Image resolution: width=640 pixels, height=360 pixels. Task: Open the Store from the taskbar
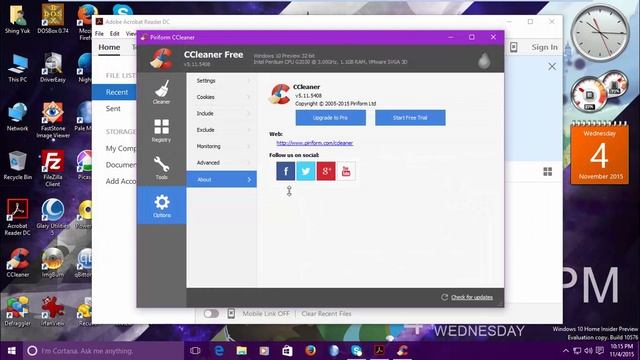coord(287,351)
